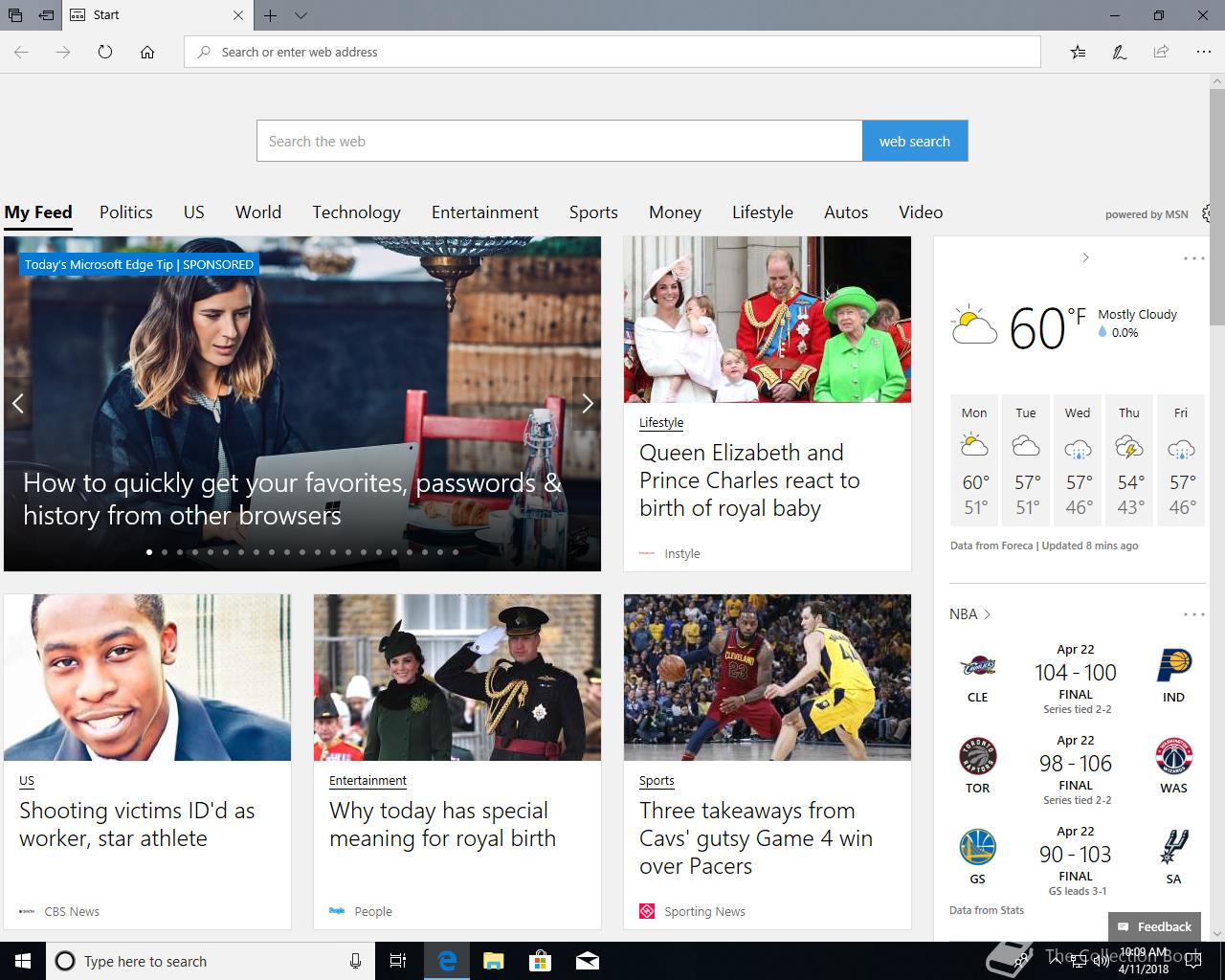Open a new tab with plus icon

pos(271,15)
